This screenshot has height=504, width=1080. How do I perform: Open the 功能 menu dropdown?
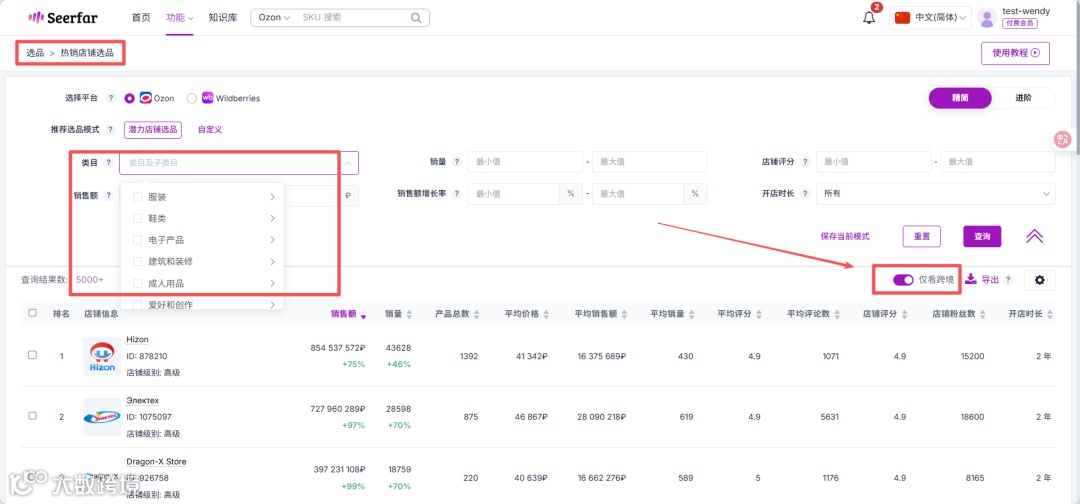(180, 18)
